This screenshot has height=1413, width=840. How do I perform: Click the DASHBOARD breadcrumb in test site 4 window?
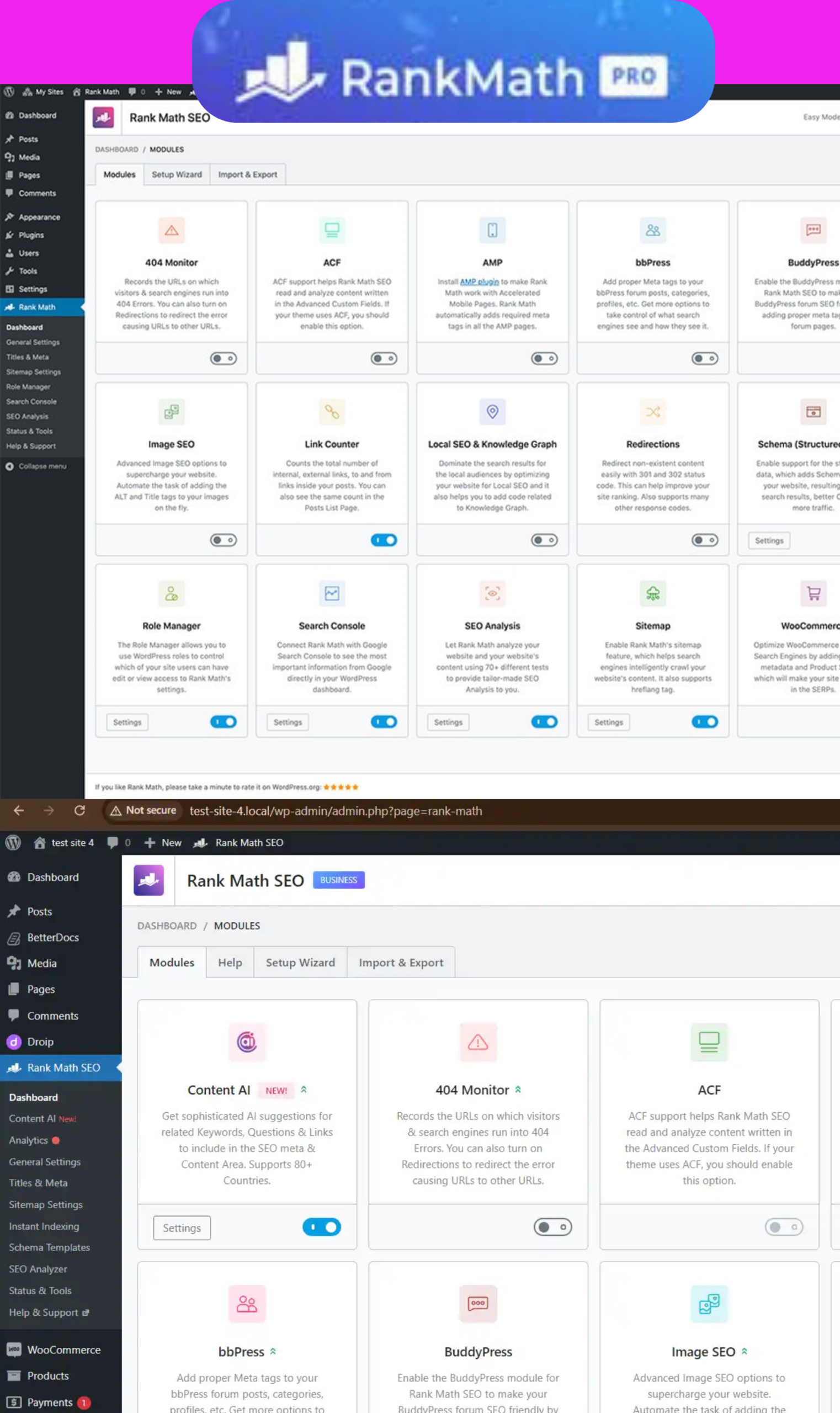coord(167,926)
